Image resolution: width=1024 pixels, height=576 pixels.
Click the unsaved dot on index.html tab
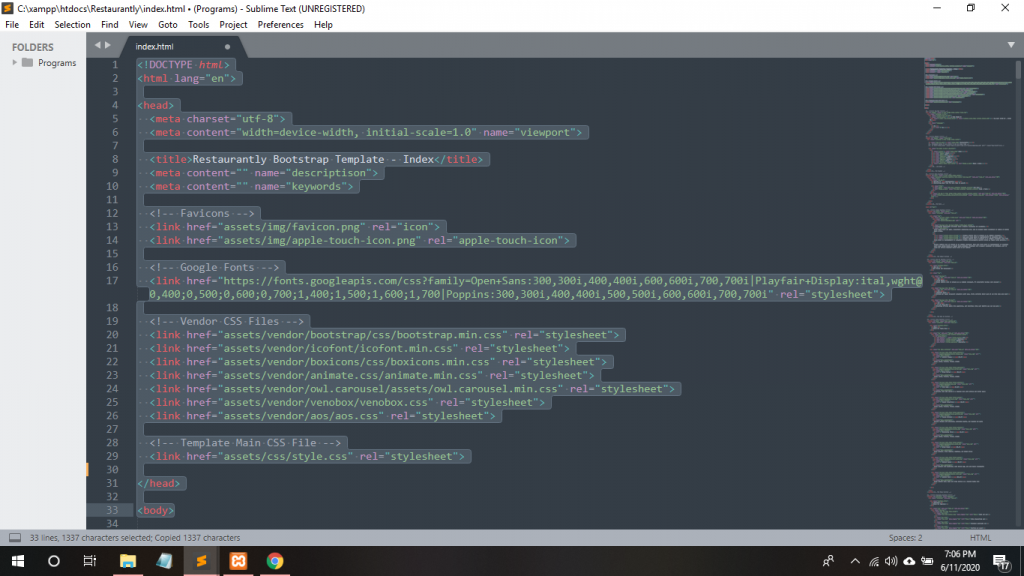point(227,46)
